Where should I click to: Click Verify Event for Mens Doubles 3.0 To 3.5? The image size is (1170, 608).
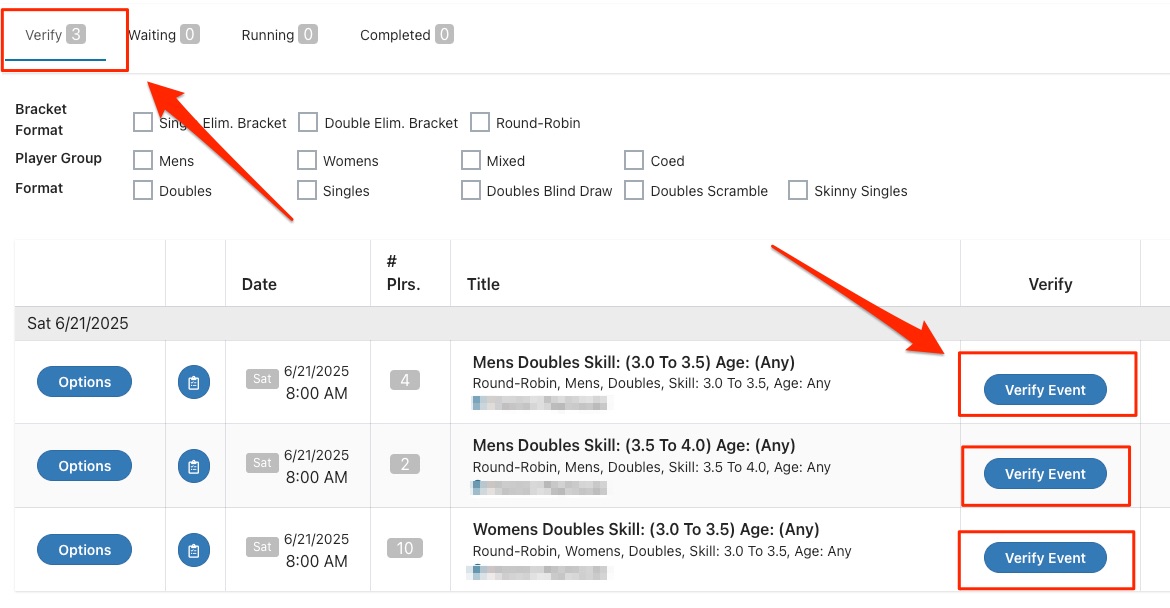tap(1045, 390)
